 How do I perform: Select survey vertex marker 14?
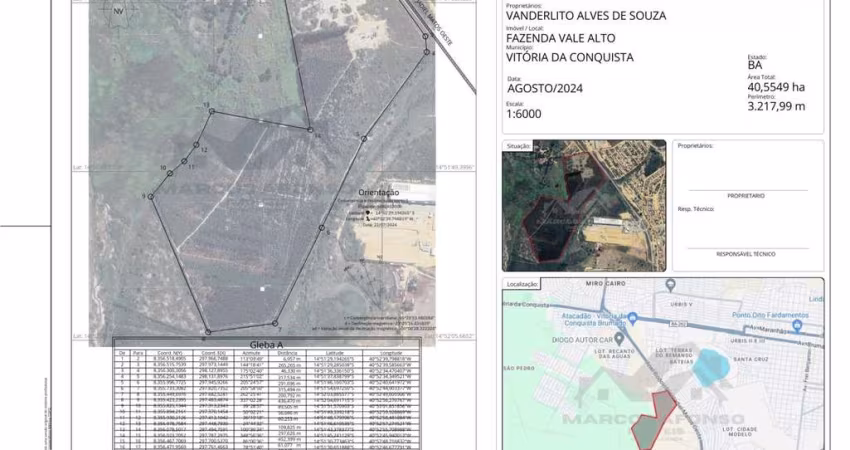pos(310,130)
